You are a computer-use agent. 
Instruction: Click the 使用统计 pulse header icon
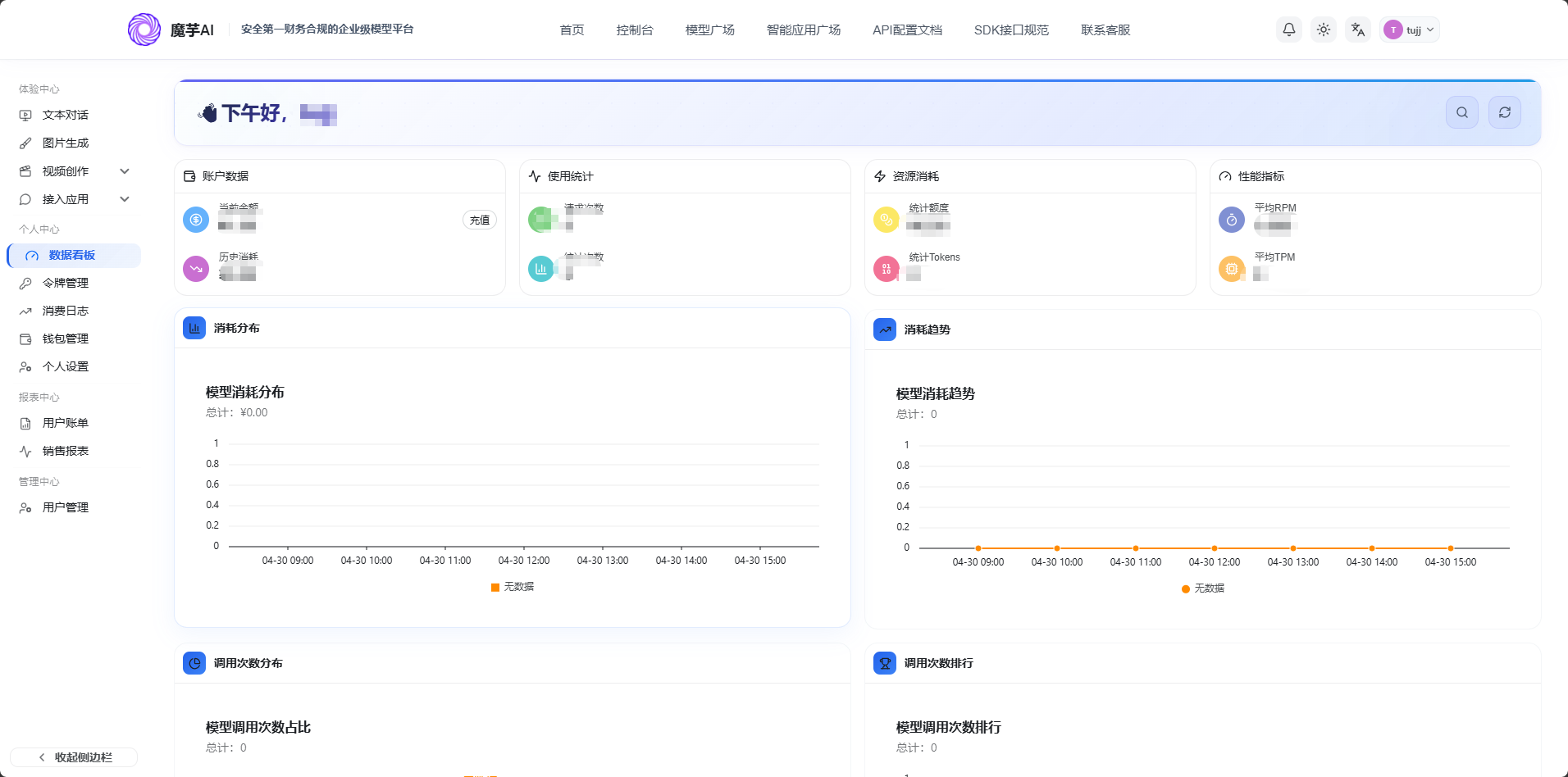pyautogui.click(x=535, y=176)
